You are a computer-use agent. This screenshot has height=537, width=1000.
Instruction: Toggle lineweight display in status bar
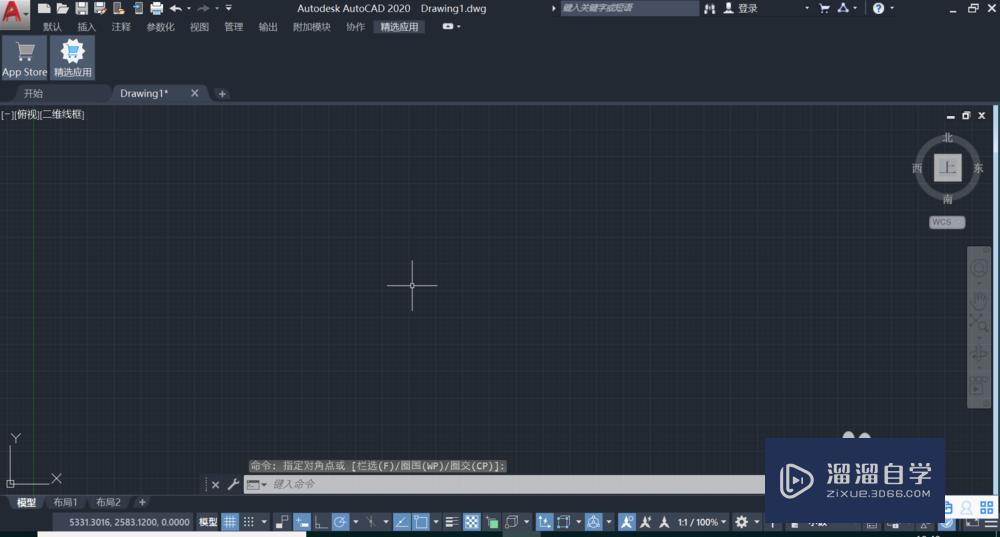click(x=452, y=522)
